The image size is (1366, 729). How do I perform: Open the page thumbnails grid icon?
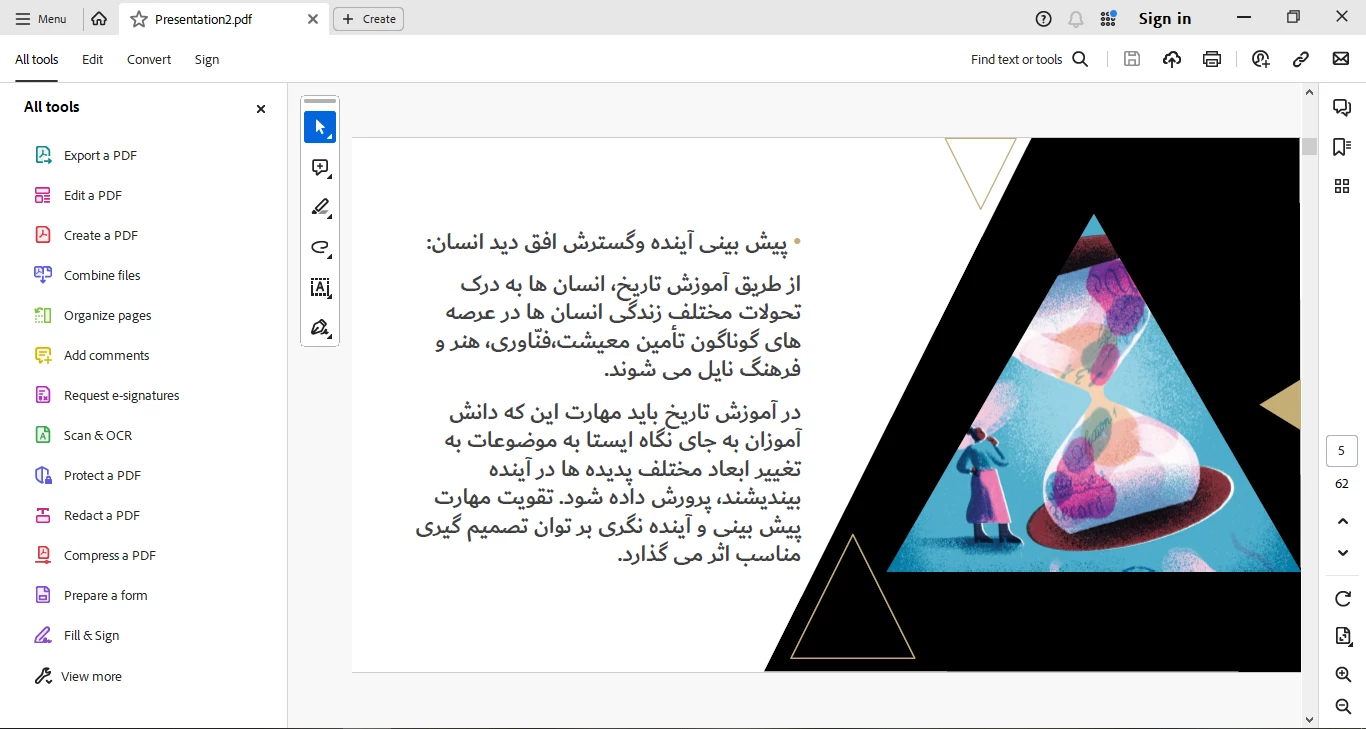pyautogui.click(x=1342, y=186)
